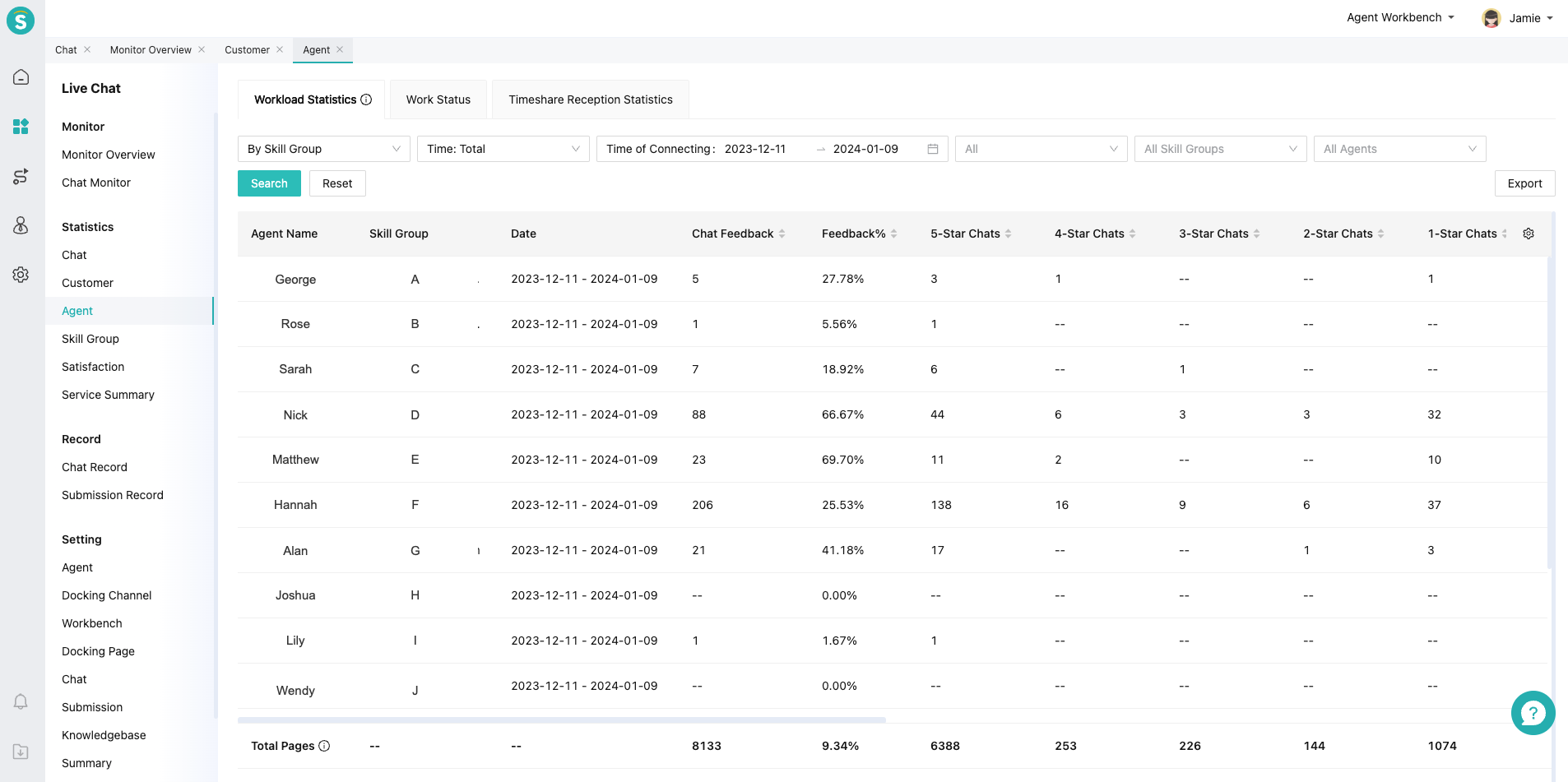Click the Export button
The image size is (1568, 782).
pyautogui.click(x=1524, y=183)
